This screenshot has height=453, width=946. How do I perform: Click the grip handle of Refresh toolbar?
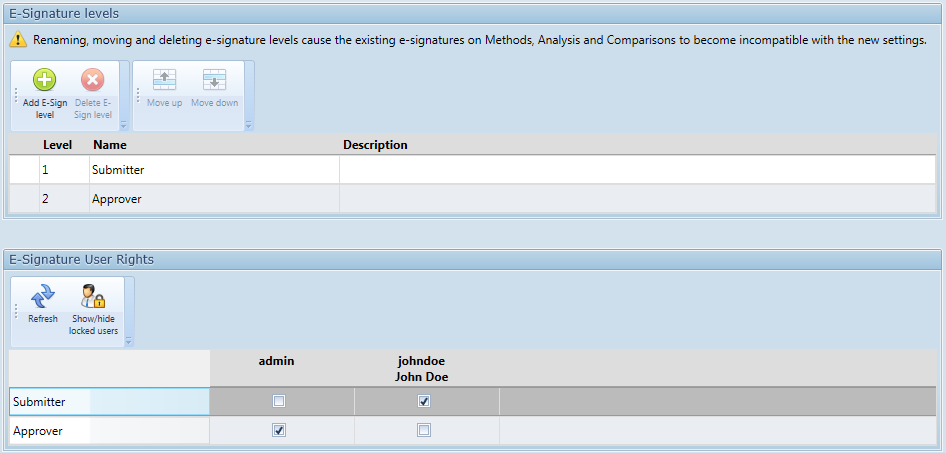click(16, 311)
